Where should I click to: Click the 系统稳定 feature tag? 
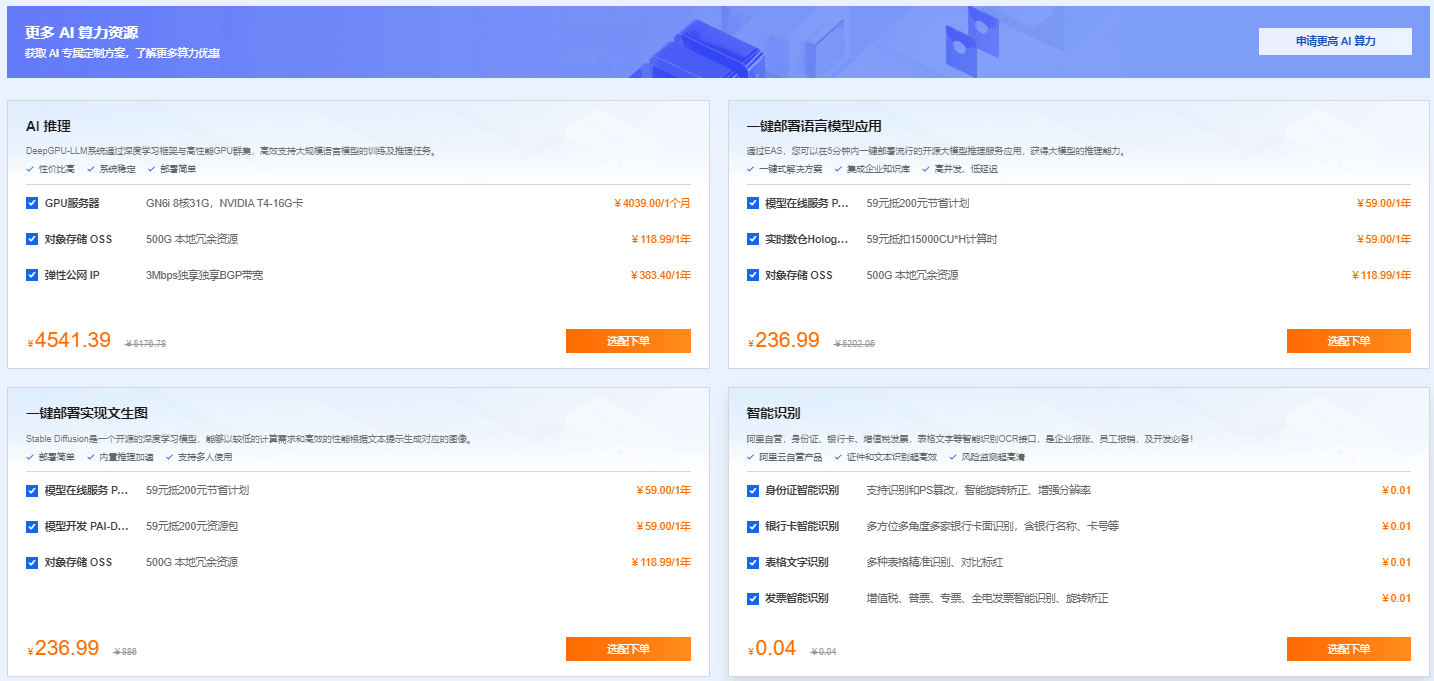pyautogui.click(x=115, y=169)
